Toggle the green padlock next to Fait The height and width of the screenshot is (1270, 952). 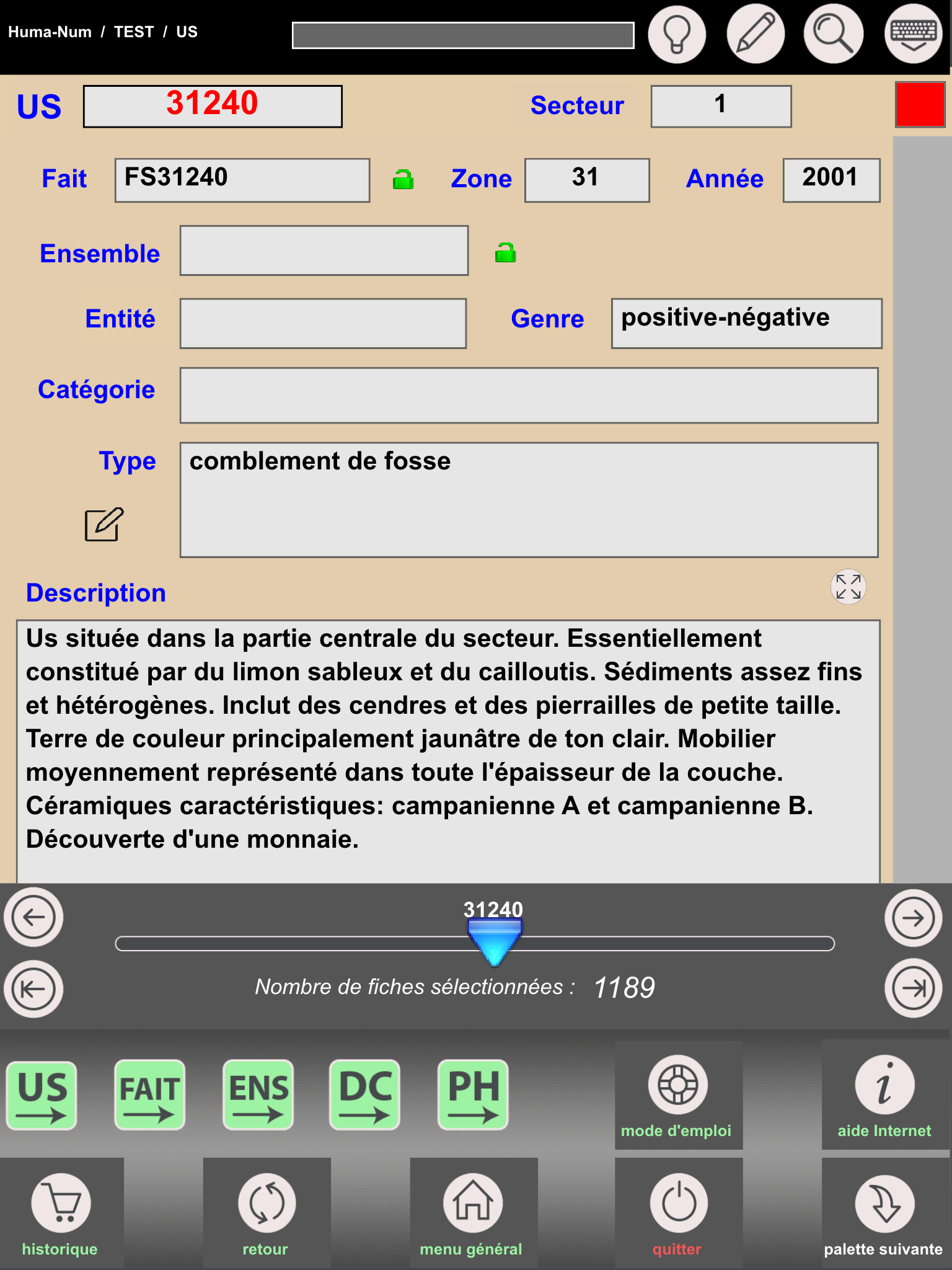pos(403,180)
